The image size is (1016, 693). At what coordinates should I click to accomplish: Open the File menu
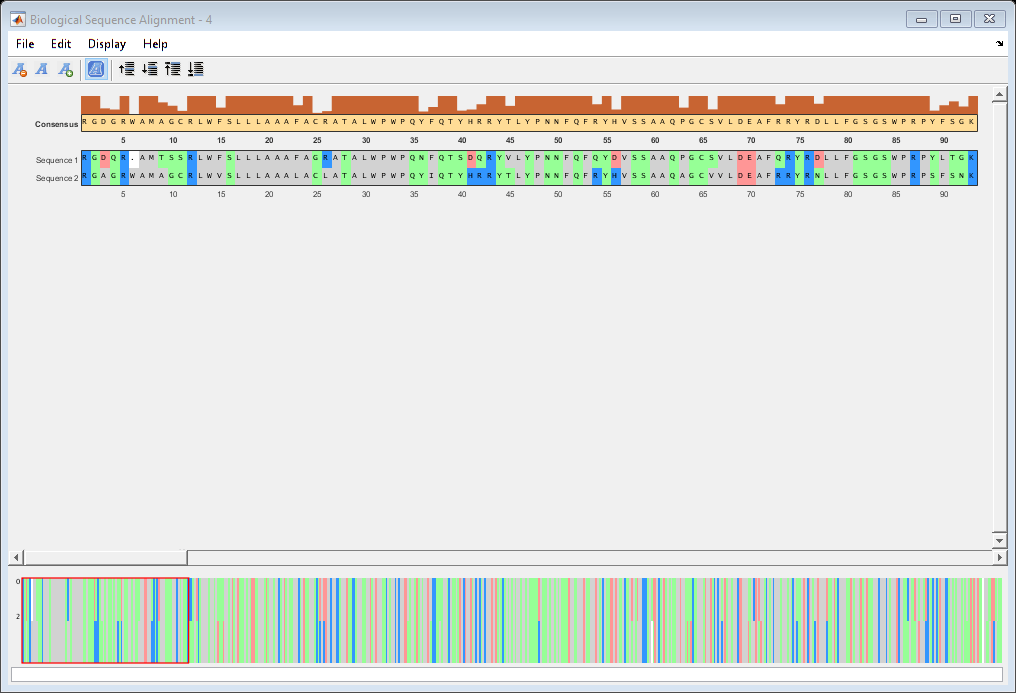(x=25, y=44)
